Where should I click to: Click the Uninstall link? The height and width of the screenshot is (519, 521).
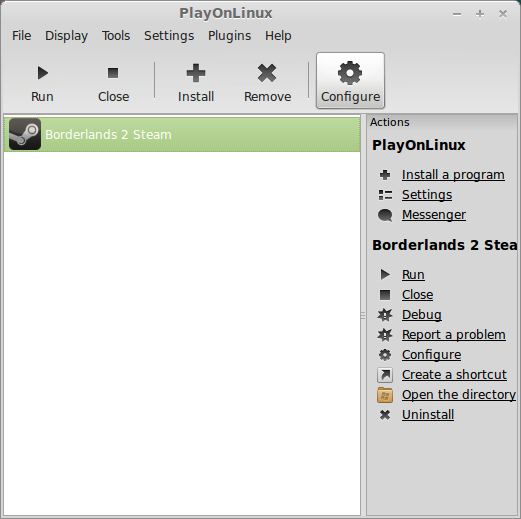428,415
